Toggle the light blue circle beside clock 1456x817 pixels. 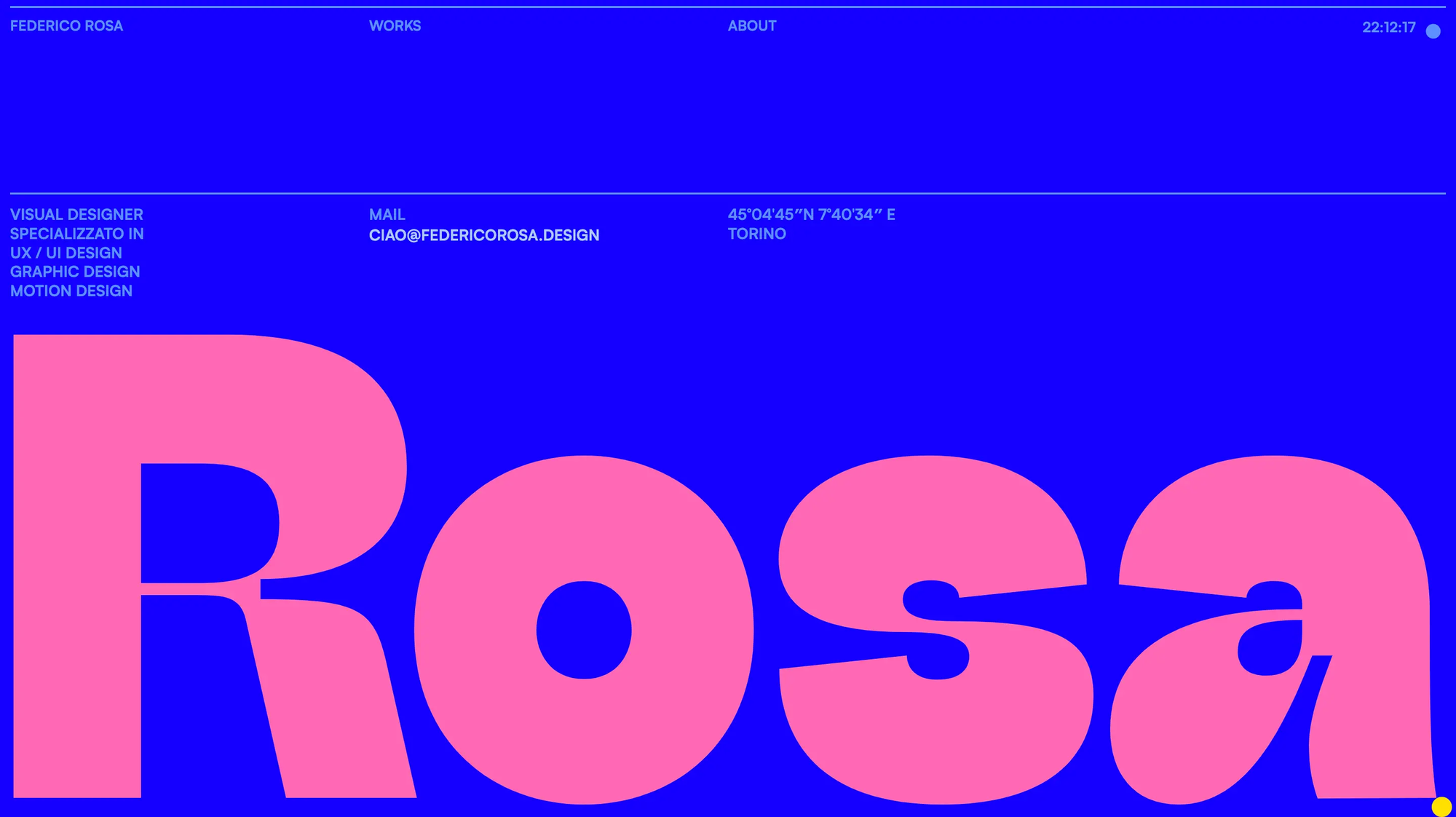click(1433, 31)
